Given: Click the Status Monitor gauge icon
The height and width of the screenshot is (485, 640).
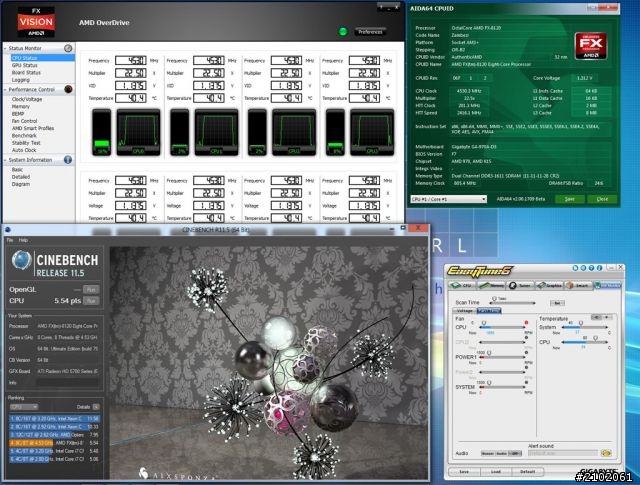Looking at the screenshot, I should pos(68,48).
